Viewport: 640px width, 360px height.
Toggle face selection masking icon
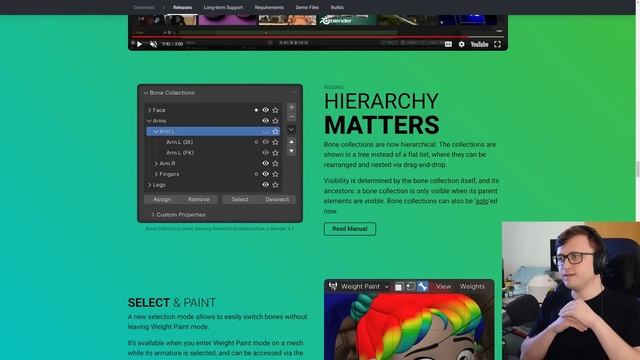click(399, 287)
